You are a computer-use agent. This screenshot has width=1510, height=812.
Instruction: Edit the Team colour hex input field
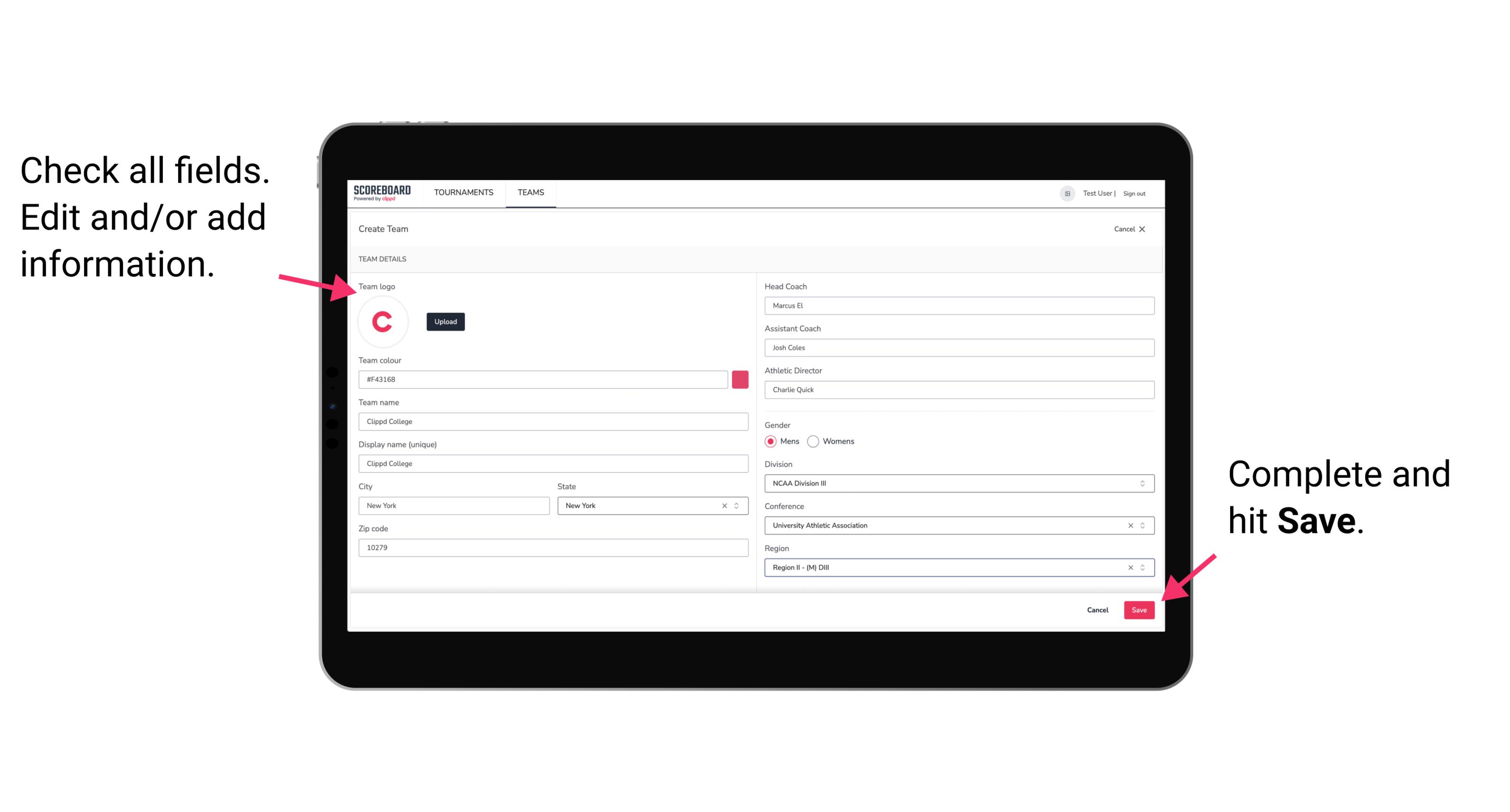[544, 379]
